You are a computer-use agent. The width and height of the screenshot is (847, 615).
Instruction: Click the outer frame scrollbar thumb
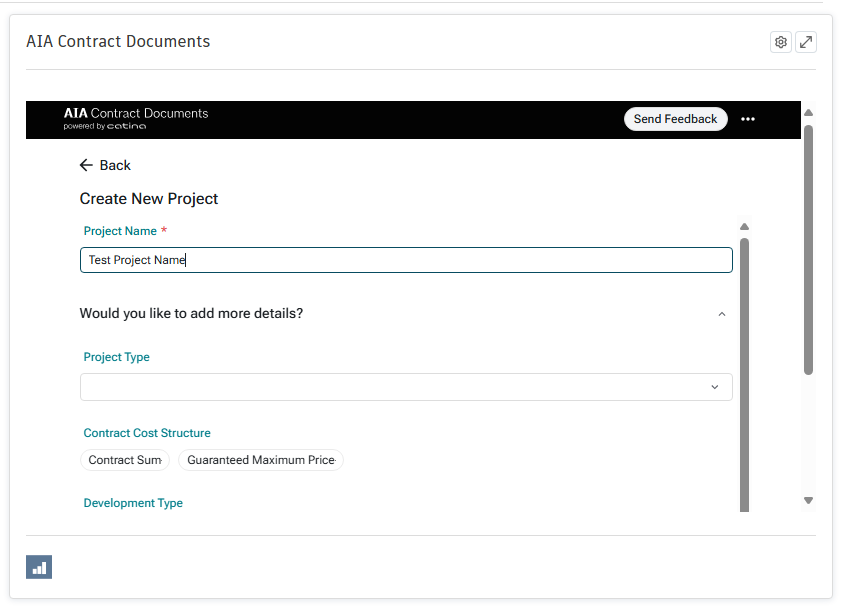pos(808,249)
